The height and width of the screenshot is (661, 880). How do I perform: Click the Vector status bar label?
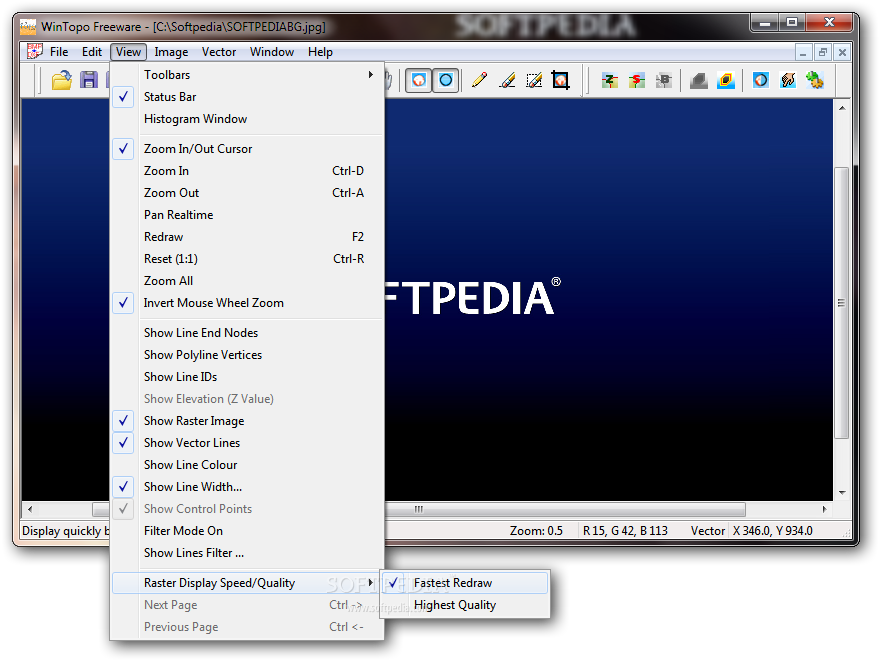[708, 531]
